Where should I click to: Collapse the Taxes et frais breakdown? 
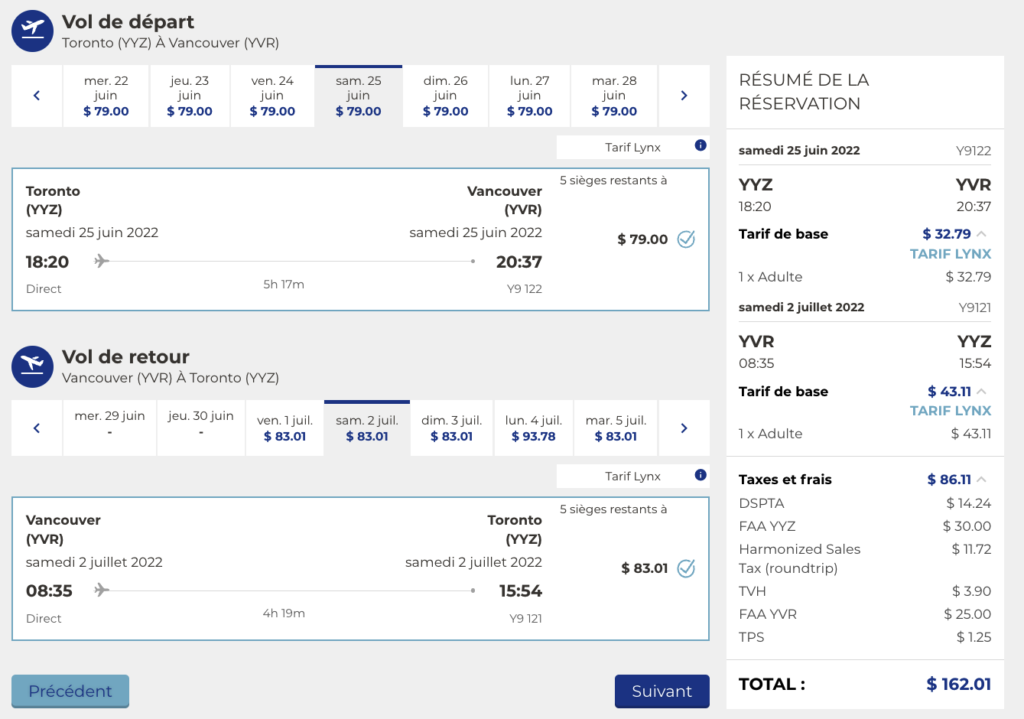(x=981, y=479)
